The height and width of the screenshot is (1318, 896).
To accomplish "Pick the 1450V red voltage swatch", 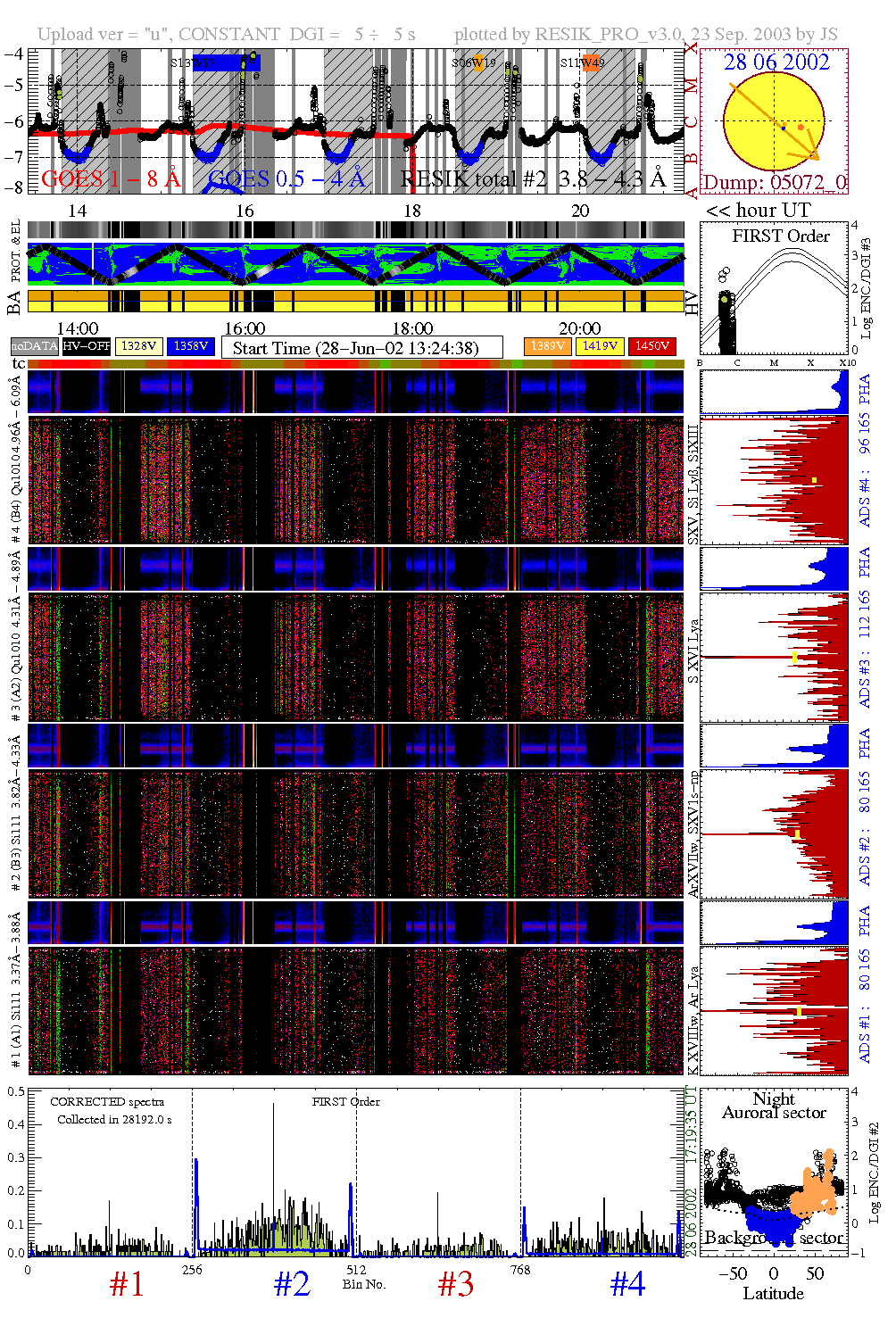I will point(652,346).
